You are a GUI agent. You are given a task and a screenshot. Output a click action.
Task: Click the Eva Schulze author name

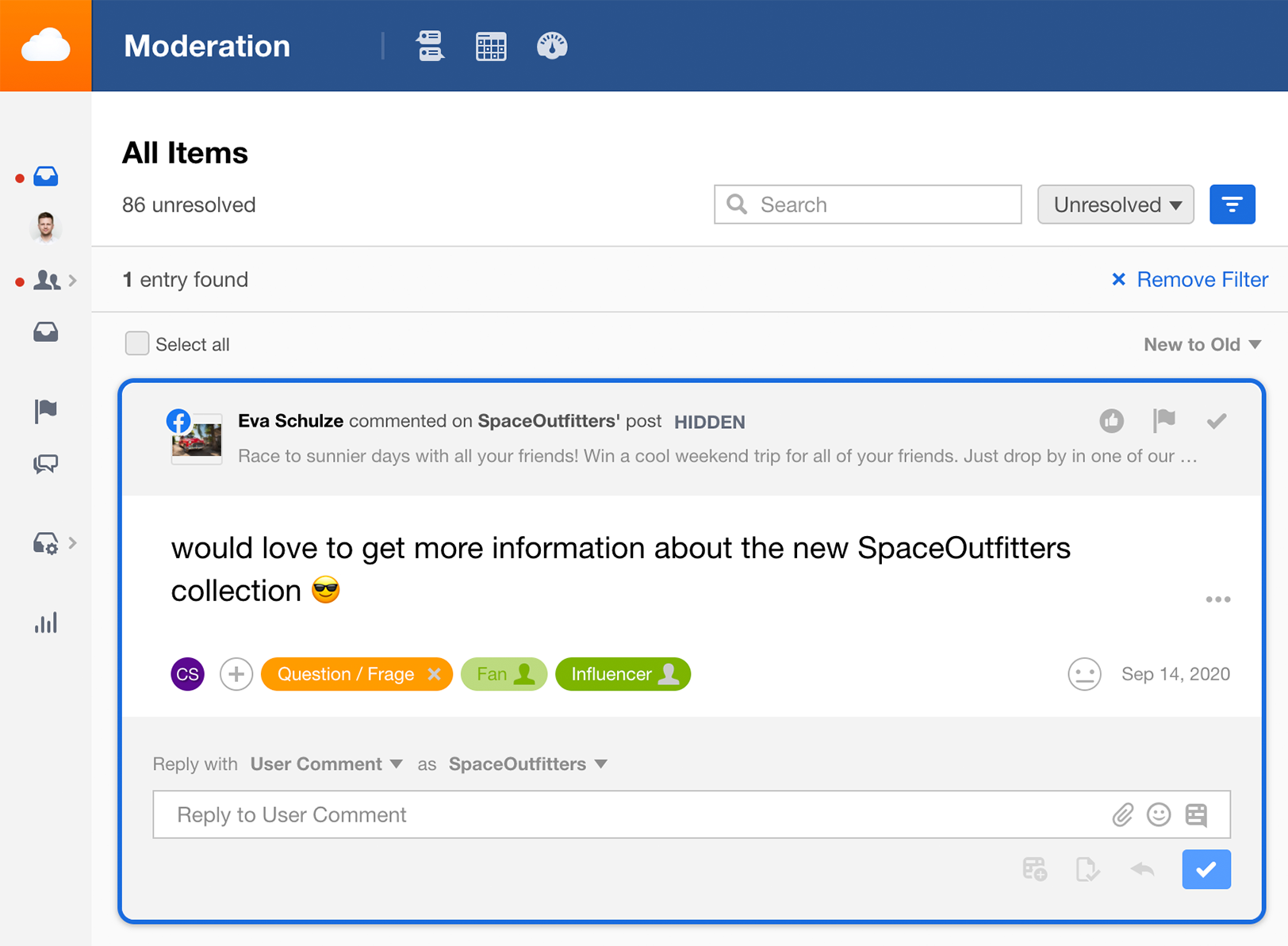tap(290, 421)
